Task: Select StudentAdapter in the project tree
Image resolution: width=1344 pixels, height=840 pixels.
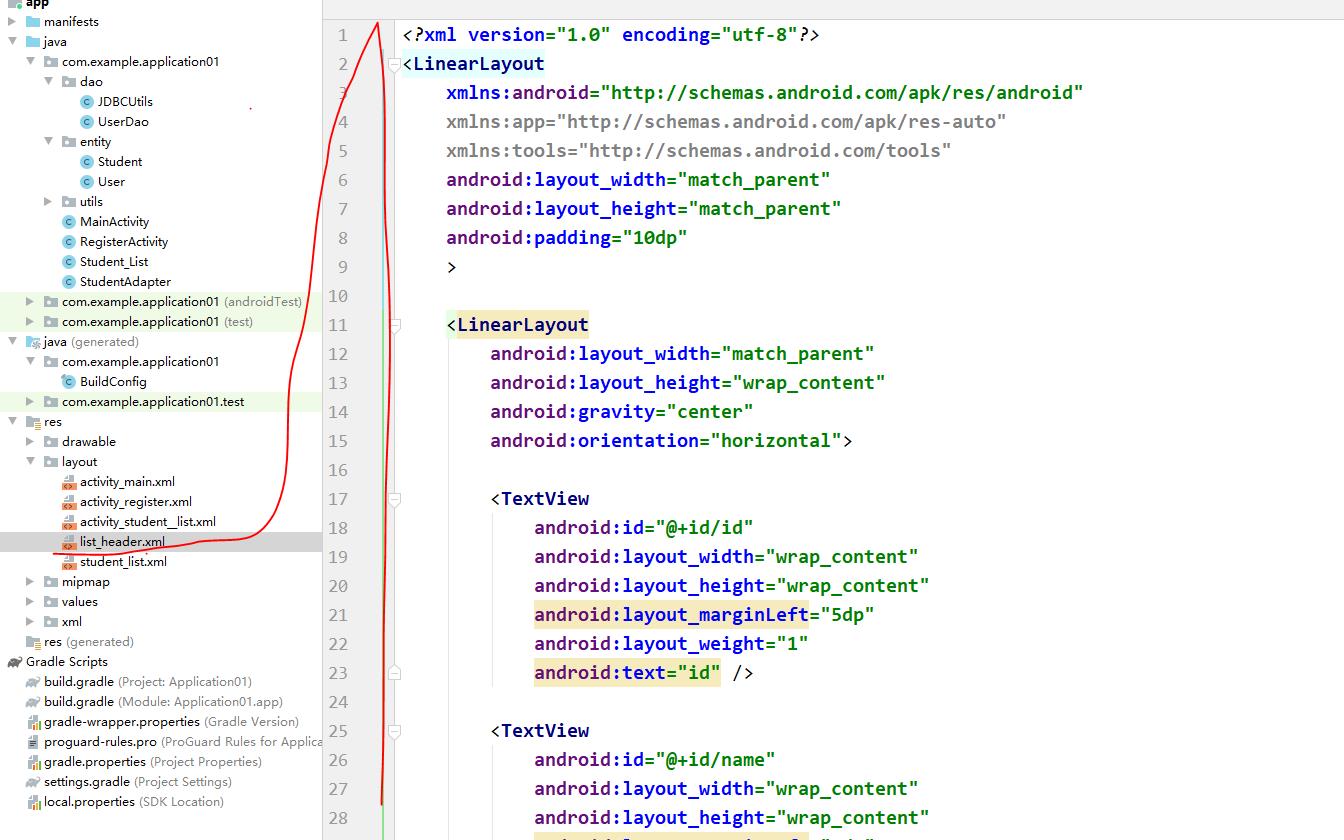Action: point(125,281)
